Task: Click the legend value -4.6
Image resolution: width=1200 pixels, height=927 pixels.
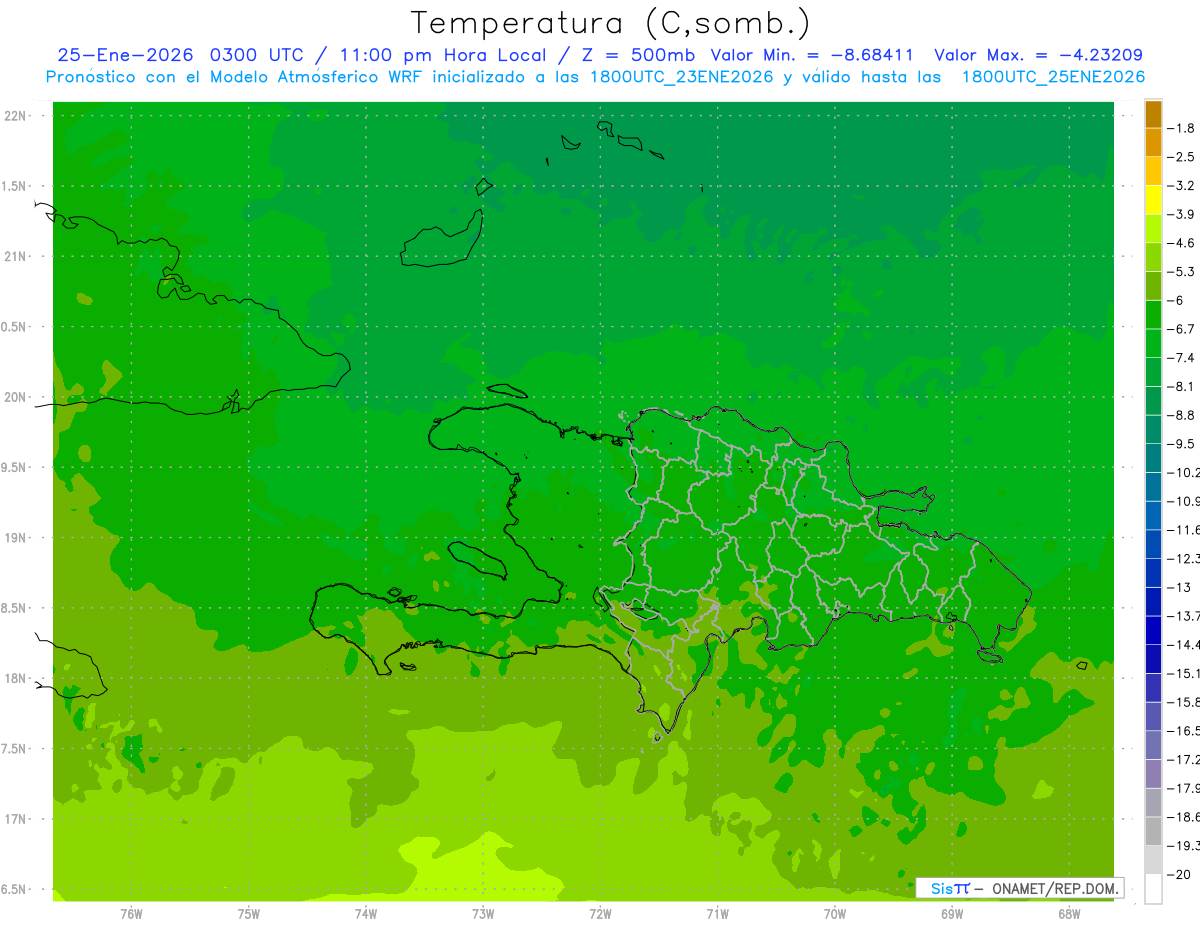Action: [1181, 243]
